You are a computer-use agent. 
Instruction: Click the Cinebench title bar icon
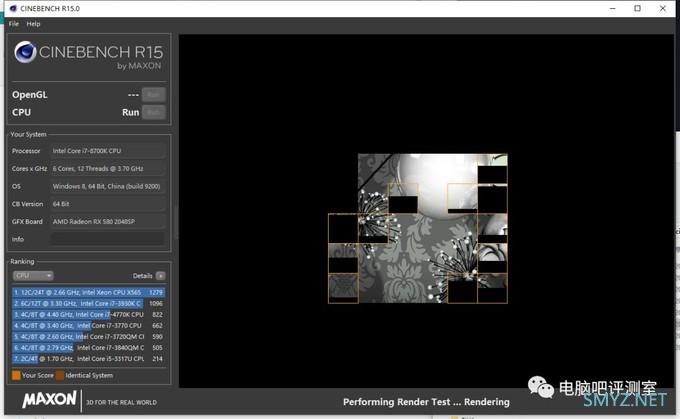[13, 8]
